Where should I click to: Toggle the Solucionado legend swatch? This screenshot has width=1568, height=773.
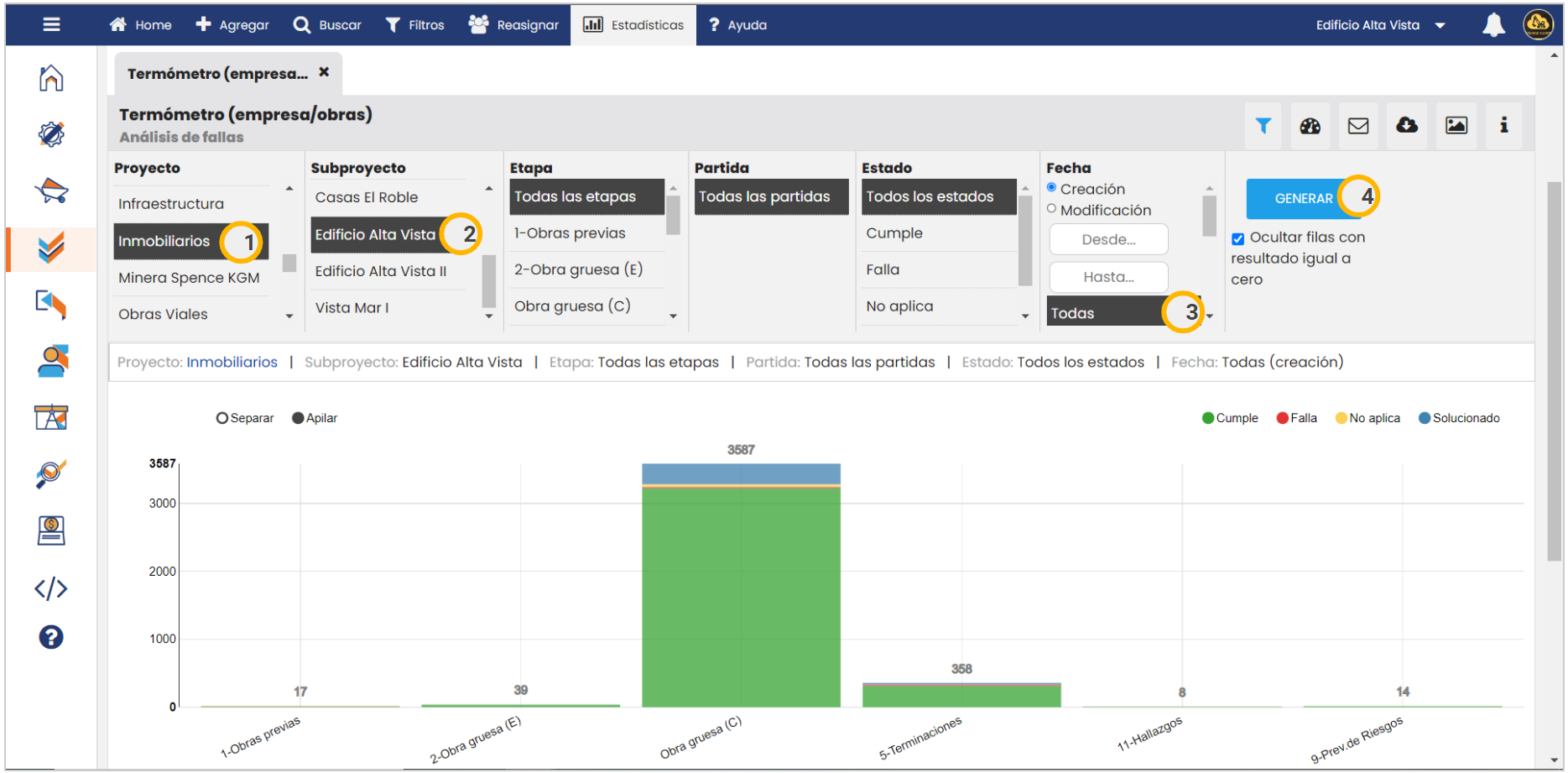(1424, 418)
